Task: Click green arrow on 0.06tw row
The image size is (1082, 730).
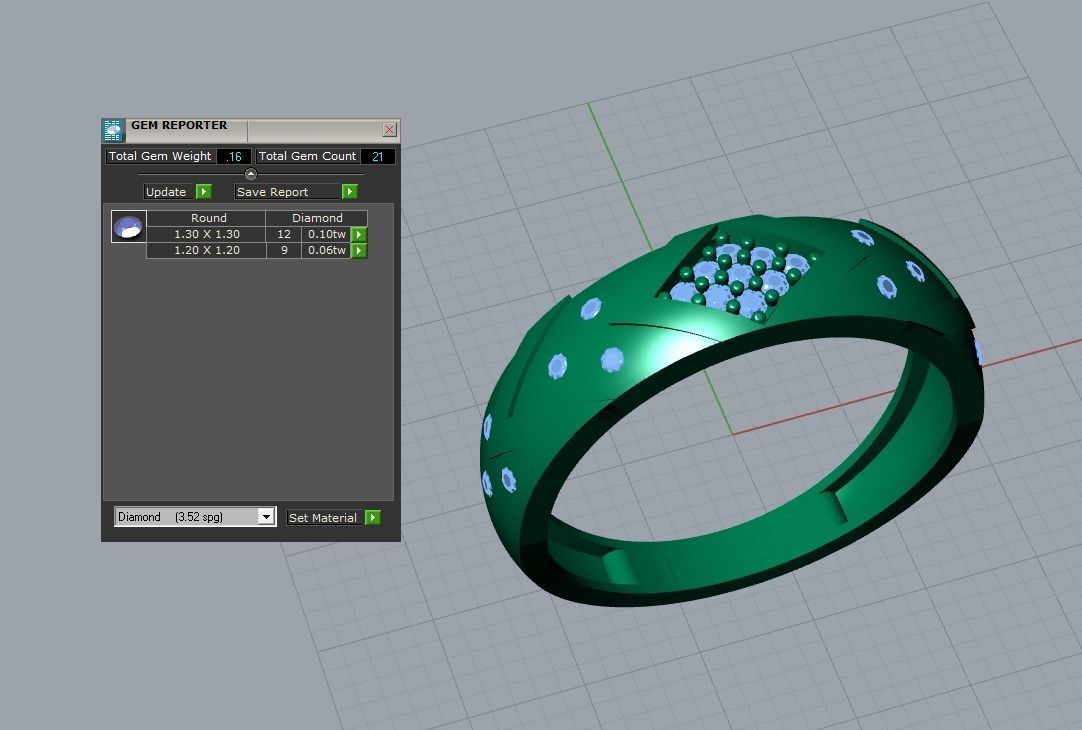Action: tap(359, 250)
